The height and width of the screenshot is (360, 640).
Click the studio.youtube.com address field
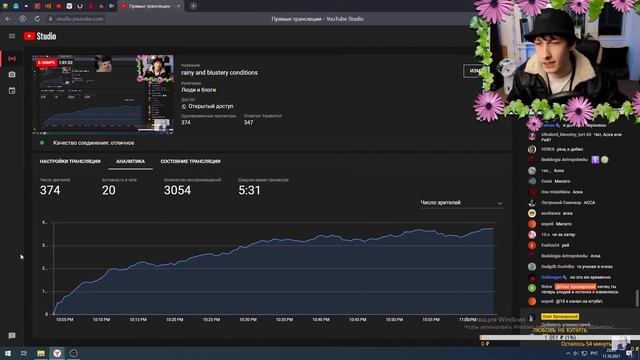(80, 19)
